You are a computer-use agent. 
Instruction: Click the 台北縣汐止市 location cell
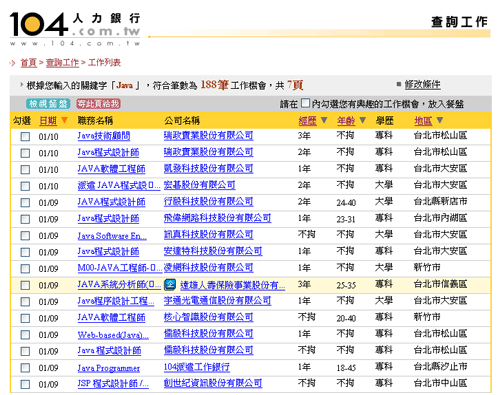(440, 367)
